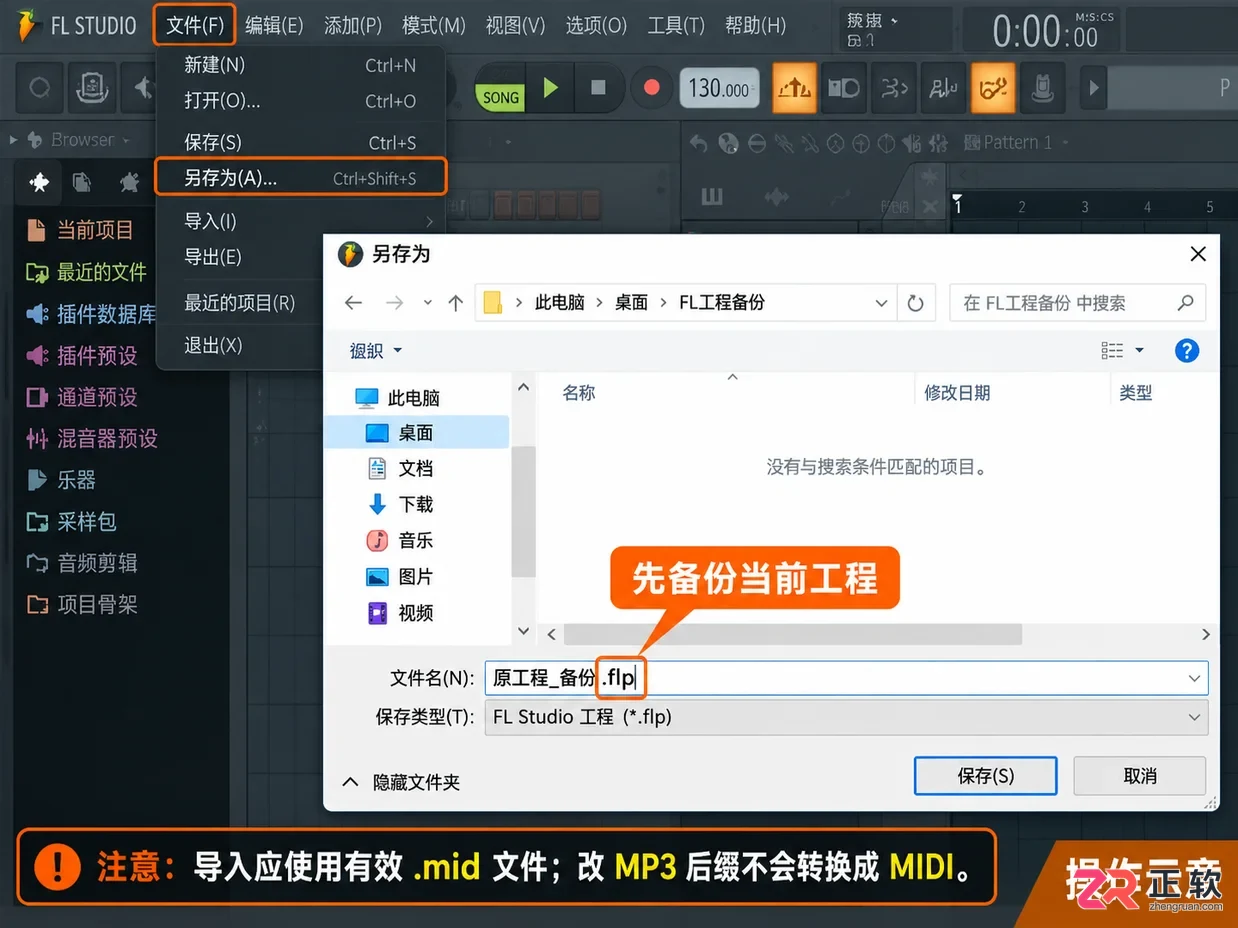
Task: Select 音乐 in the dialog sidebar
Action: coord(401,540)
